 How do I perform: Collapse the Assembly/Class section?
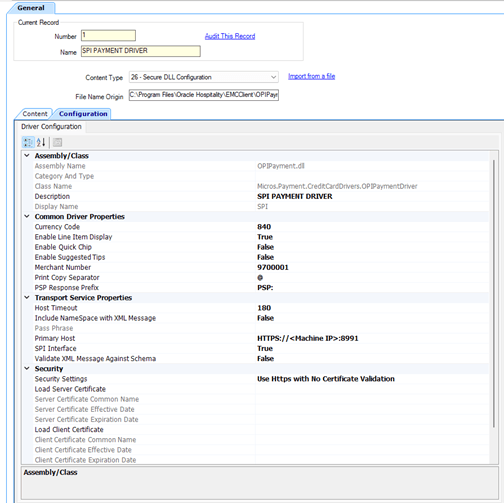click(x=27, y=156)
